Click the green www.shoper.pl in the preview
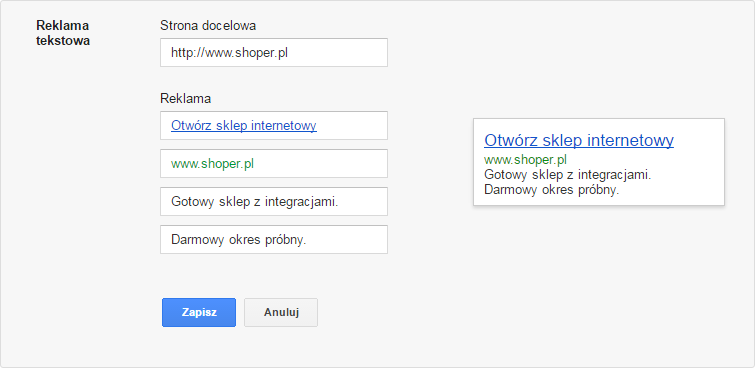The image size is (755, 368). pyautogui.click(x=525, y=159)
